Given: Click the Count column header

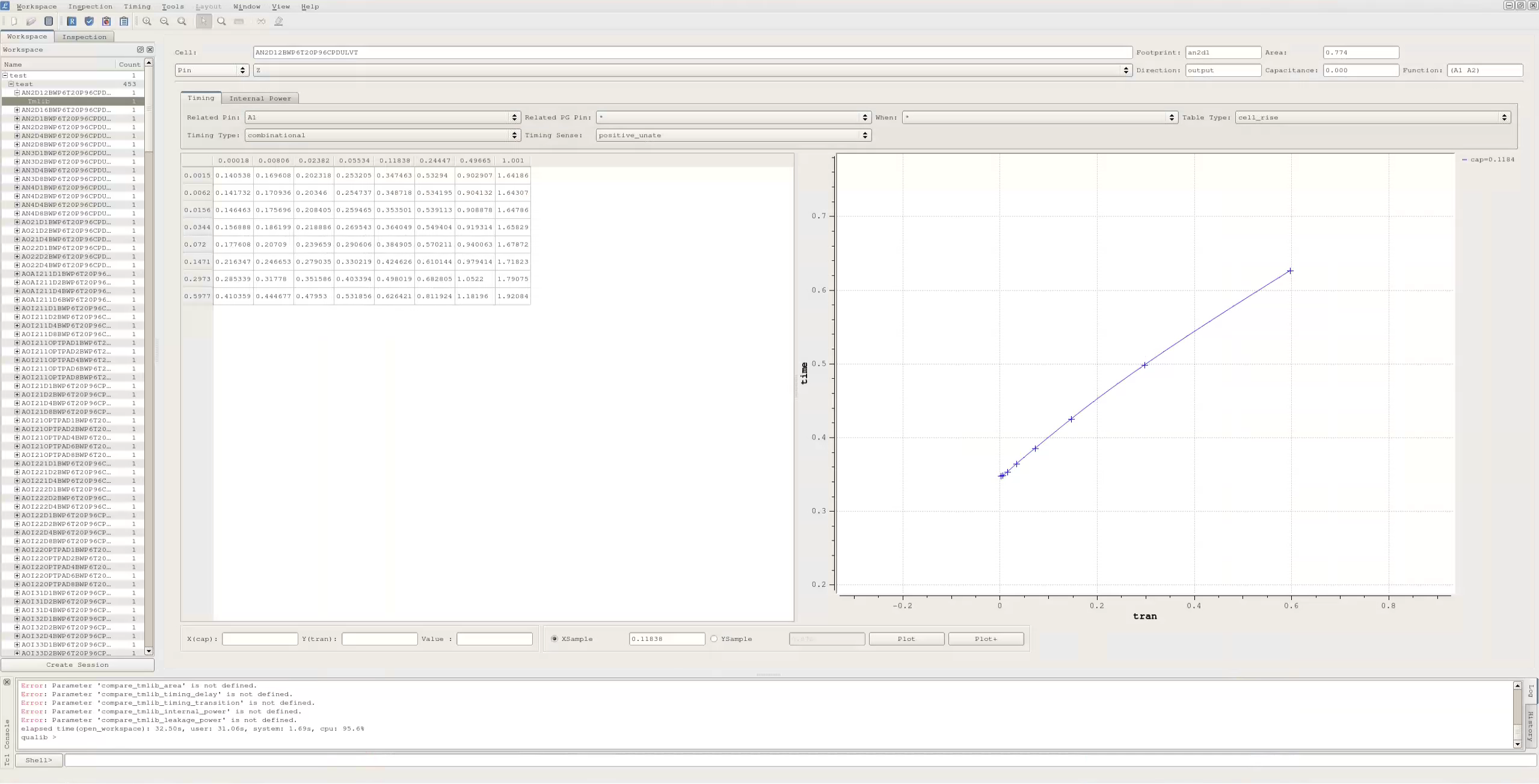Looking at the screenshot, I should click(129, 64).
